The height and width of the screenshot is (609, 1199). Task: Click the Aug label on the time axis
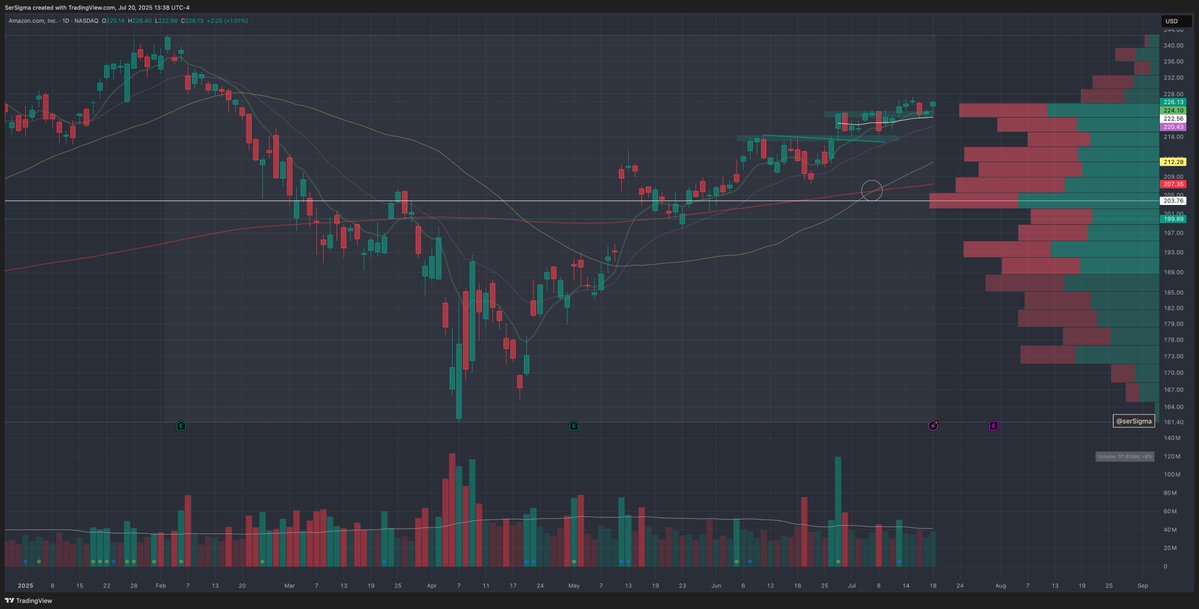(x=1000, y=585)
